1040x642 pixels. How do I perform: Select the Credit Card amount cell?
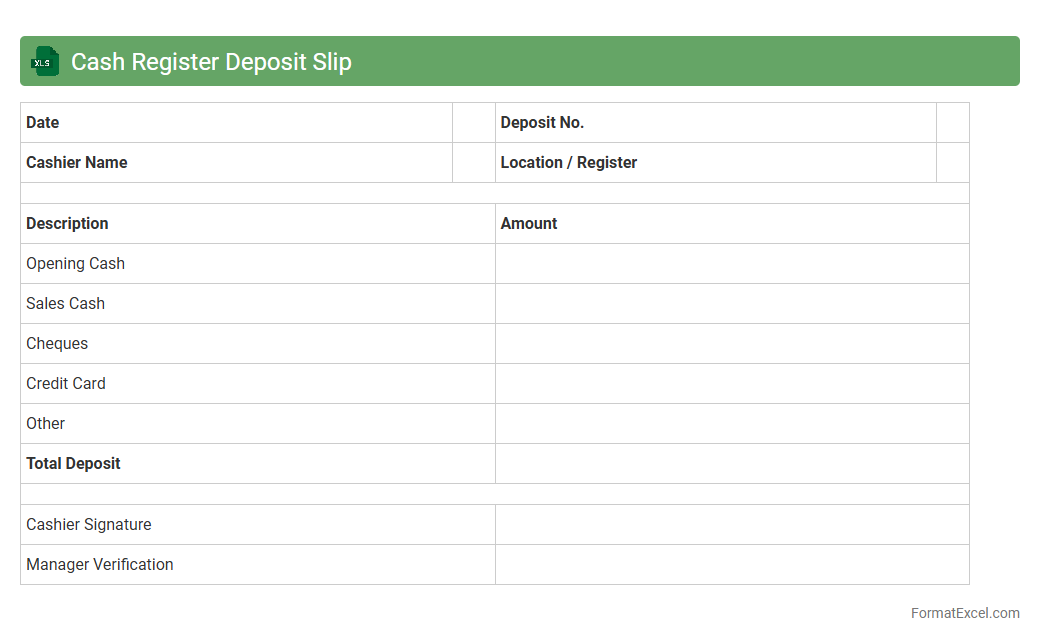tap(731, 384)
